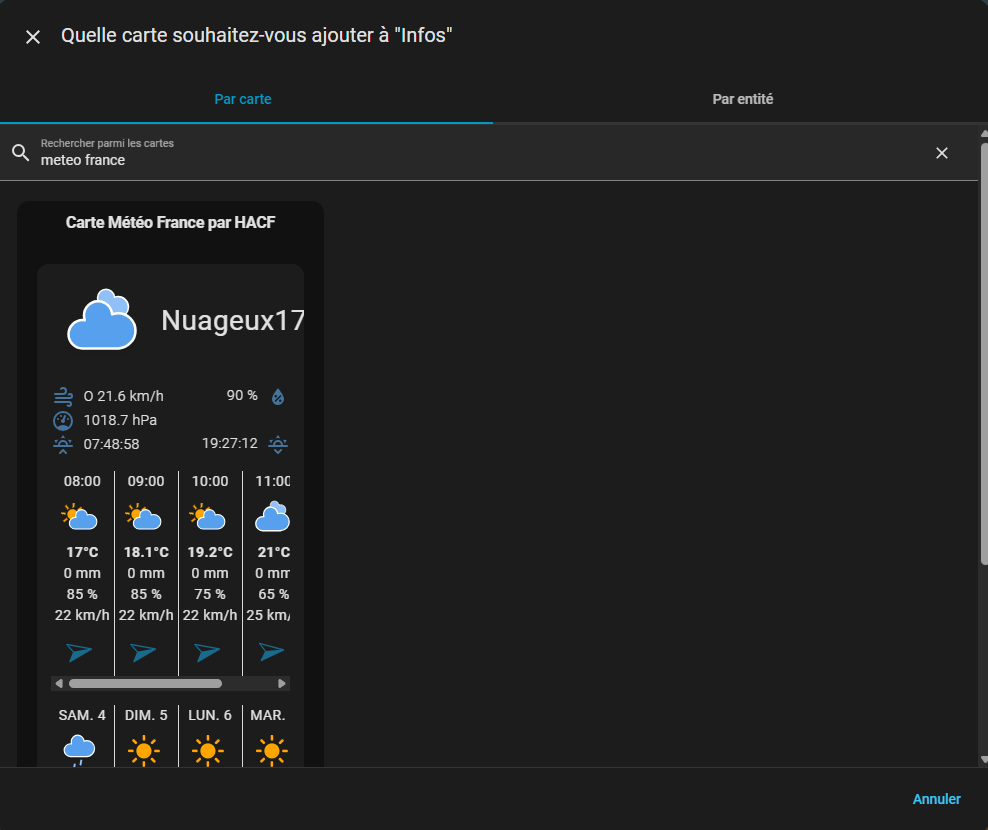Image resolution: width=988 pixels, height=830 pixels.
Task: Click the search magnifier icon
Action: coord(21,153)
